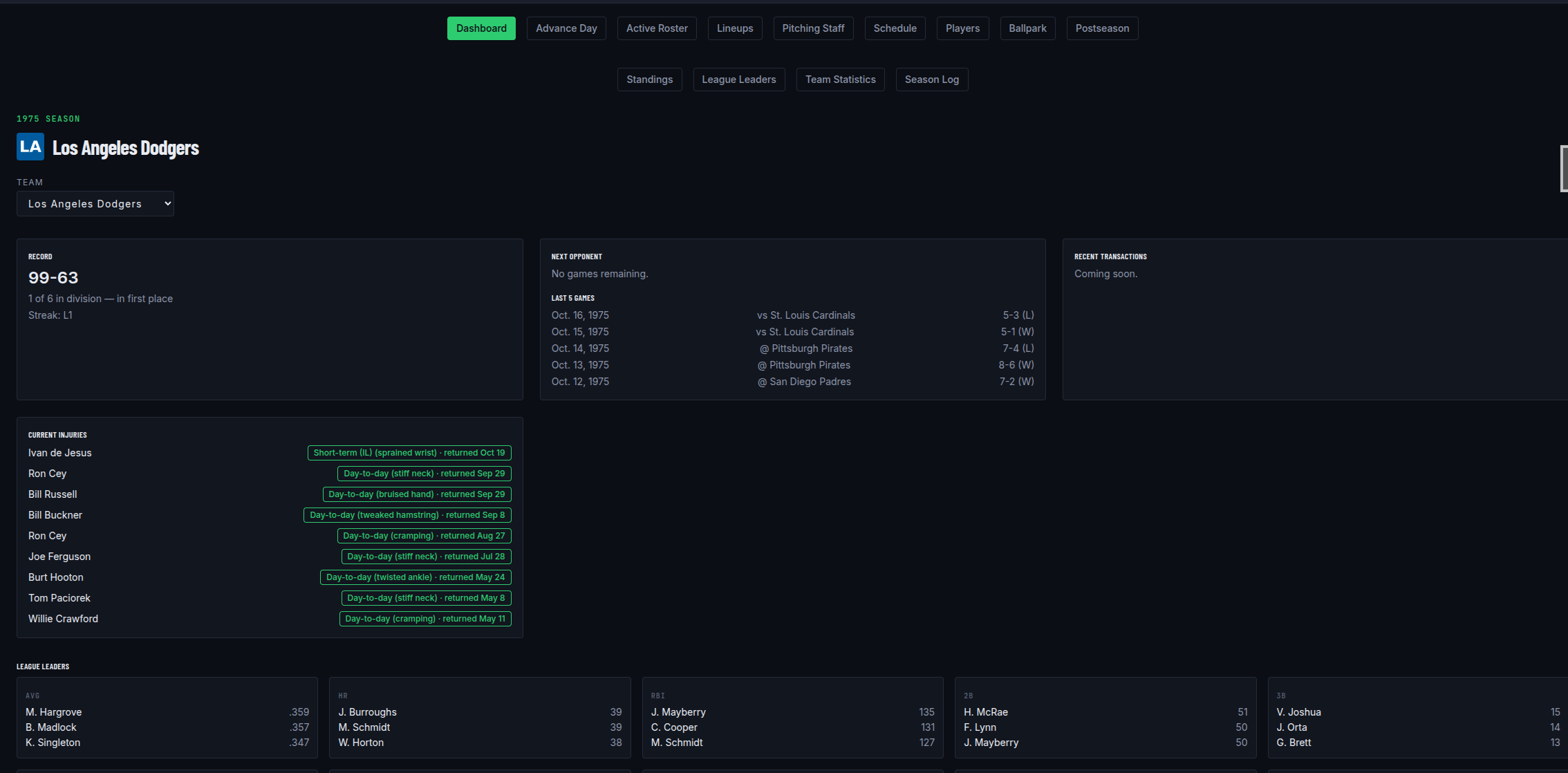Select Tom Paciorek in the injuries list
The width and height of the screenshot is (1568, 773).
tap(59, 598)
